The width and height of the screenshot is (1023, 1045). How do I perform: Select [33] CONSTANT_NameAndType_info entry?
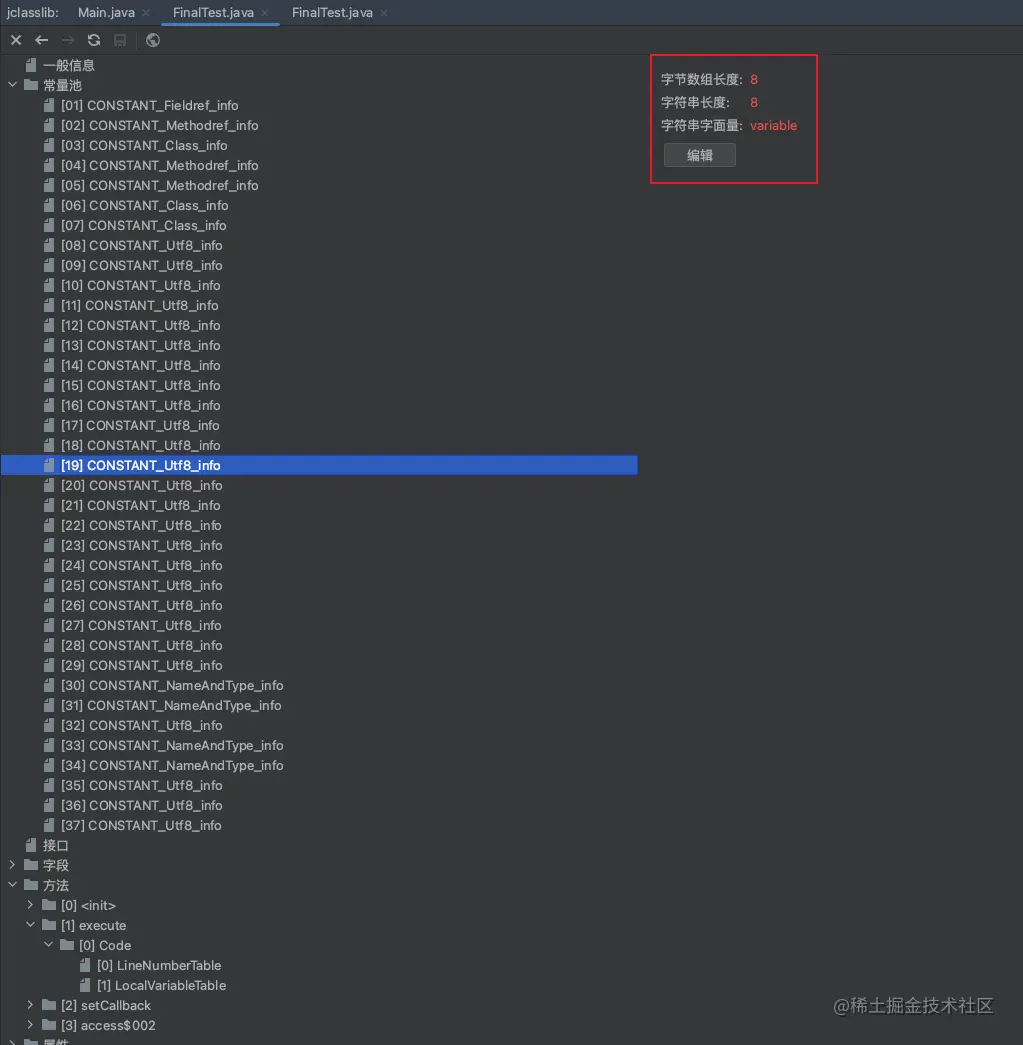pyautogui.click(x=172, y=745)
